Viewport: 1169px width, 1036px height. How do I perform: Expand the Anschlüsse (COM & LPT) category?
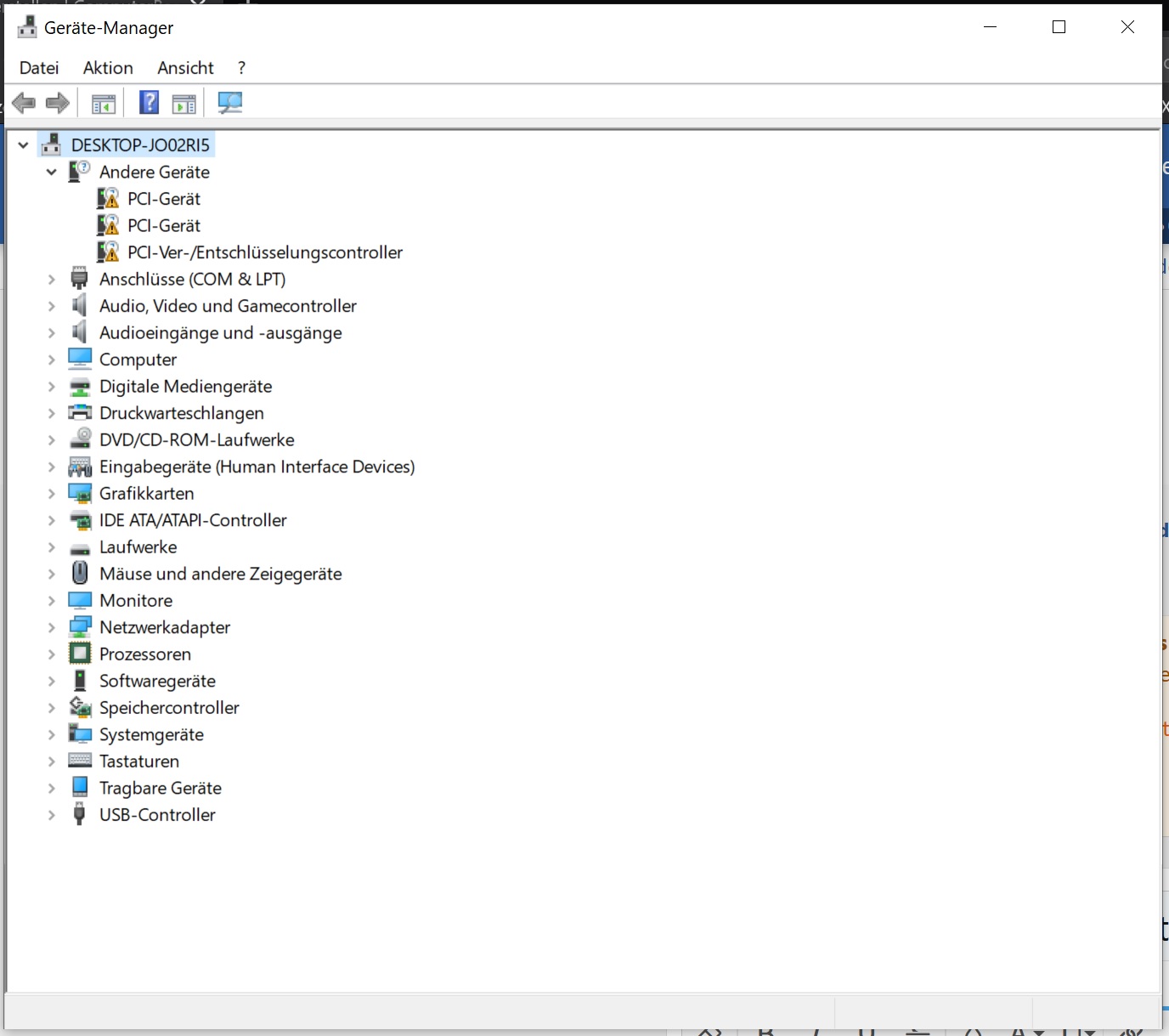52,279
